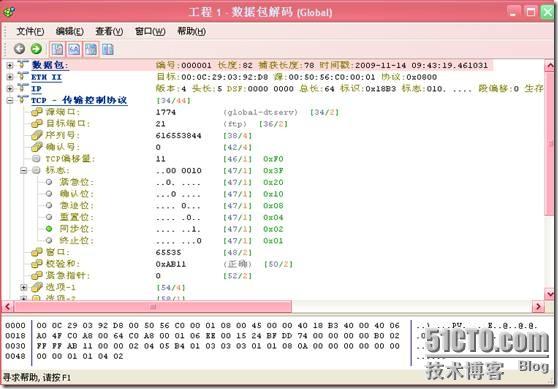Collapse the TCP tree node
This screenshot has height=389, width=558.
(x=10, y=100)
